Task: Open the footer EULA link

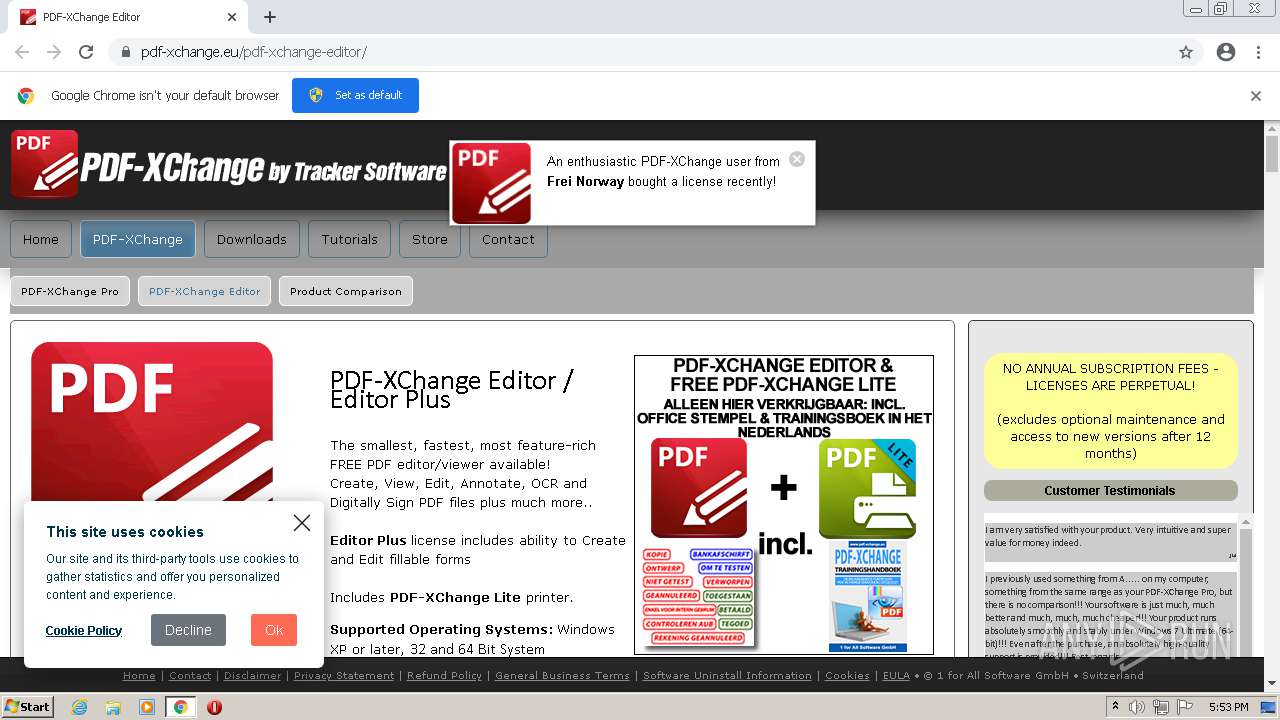Action: (896, 676)
